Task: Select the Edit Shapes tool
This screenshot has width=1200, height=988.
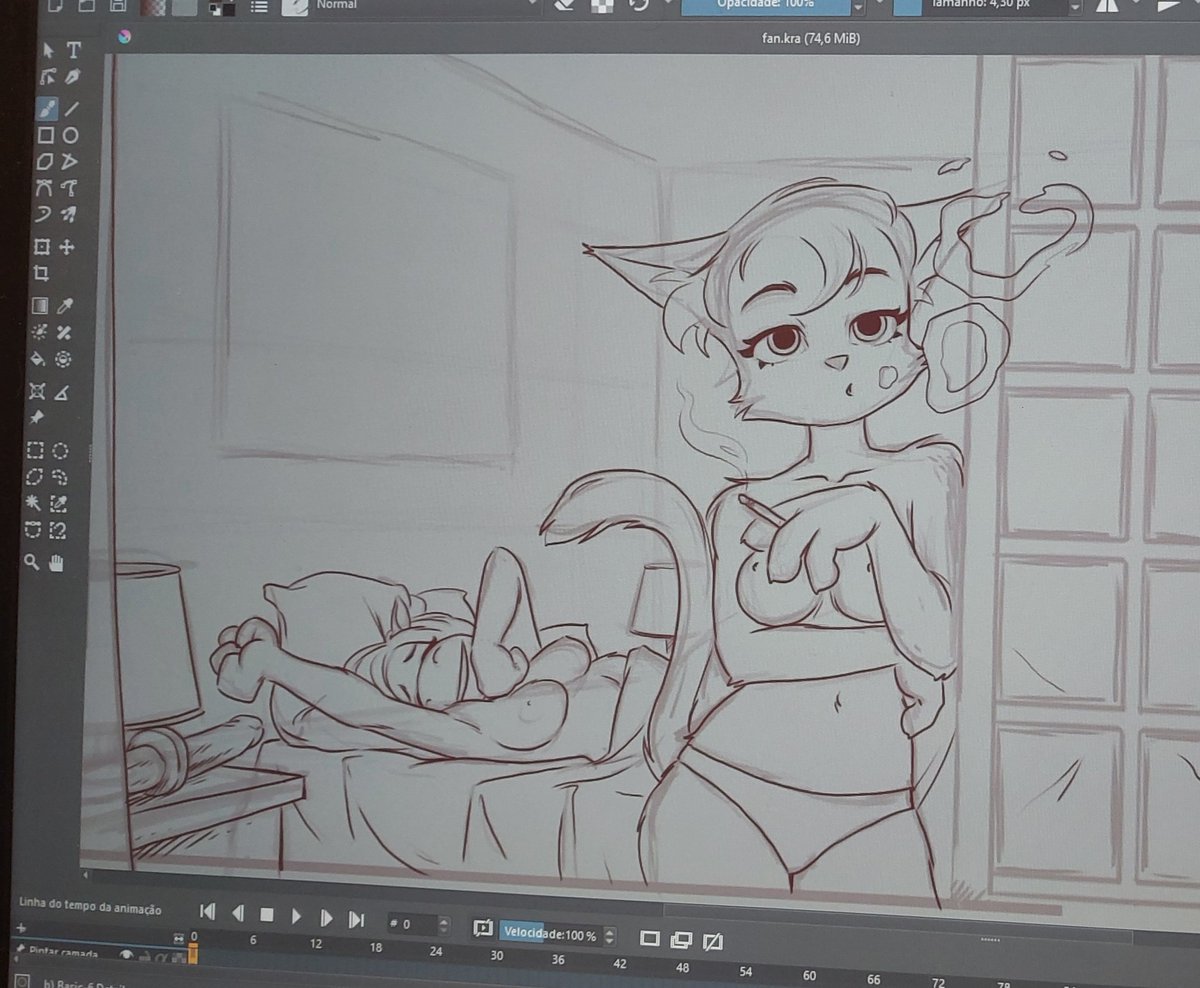Action: (x=47, y=78)
